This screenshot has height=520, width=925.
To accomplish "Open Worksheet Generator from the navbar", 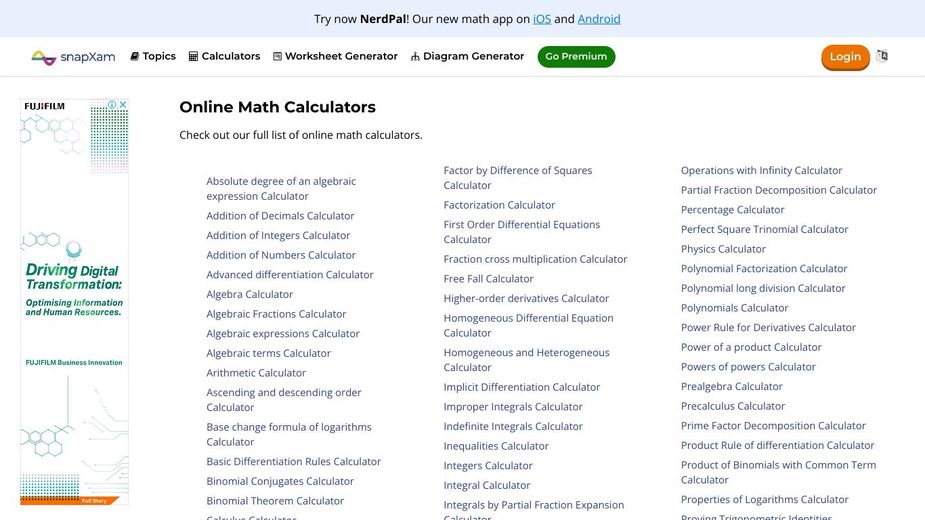I will tap(335, 57).
